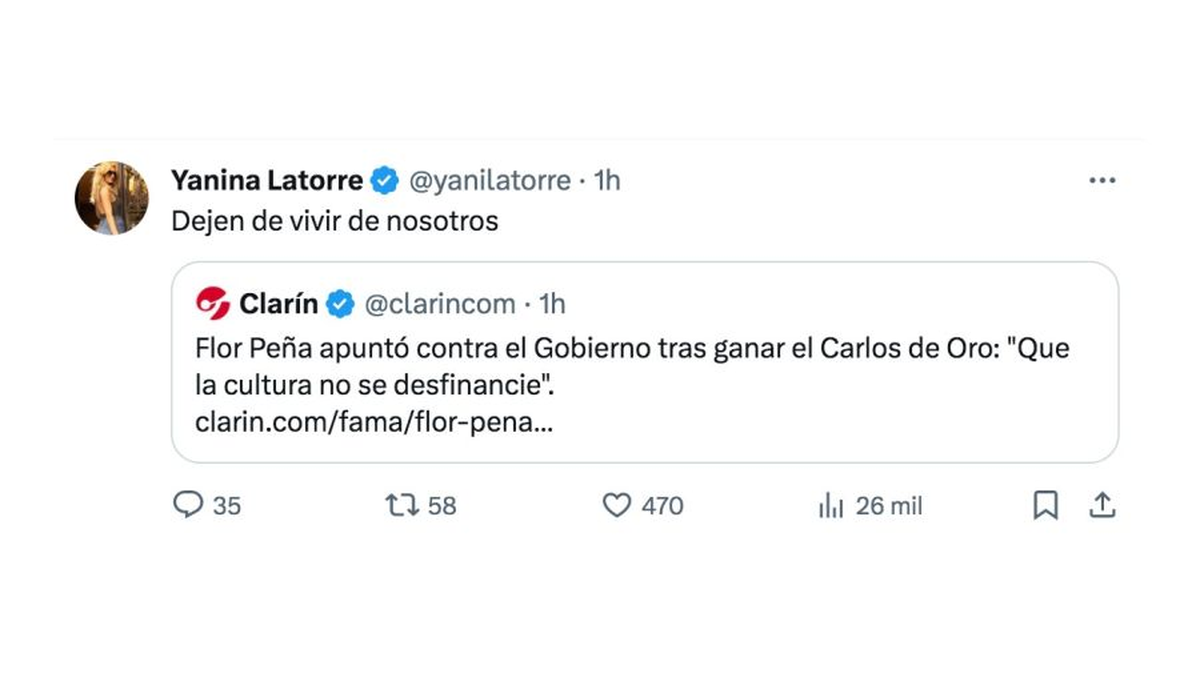
Task: Click the @clarincom handle
Action: [x=439, y=303]
